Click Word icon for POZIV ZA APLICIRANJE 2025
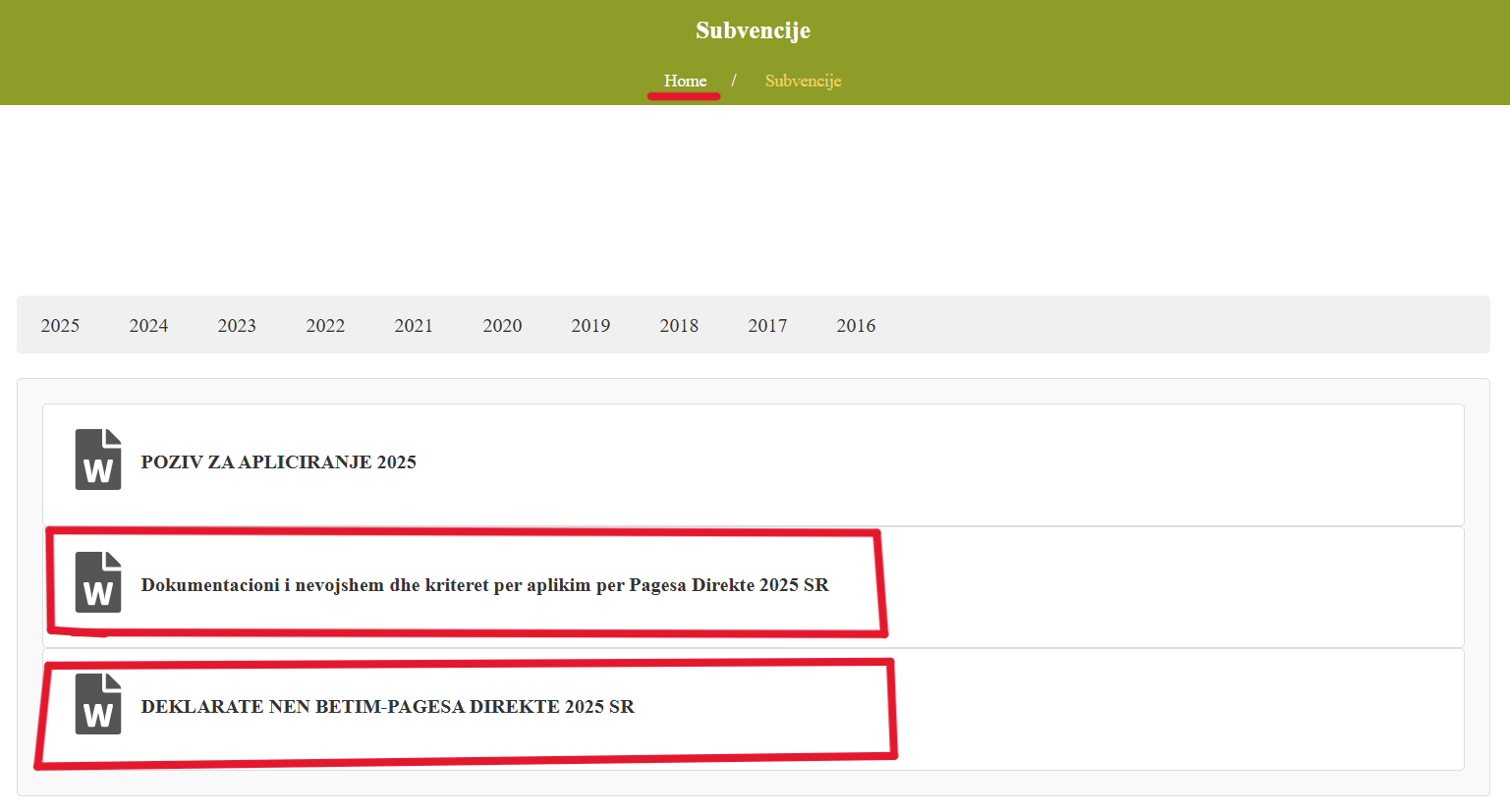The image size is (1510, 812). [98, 460]
